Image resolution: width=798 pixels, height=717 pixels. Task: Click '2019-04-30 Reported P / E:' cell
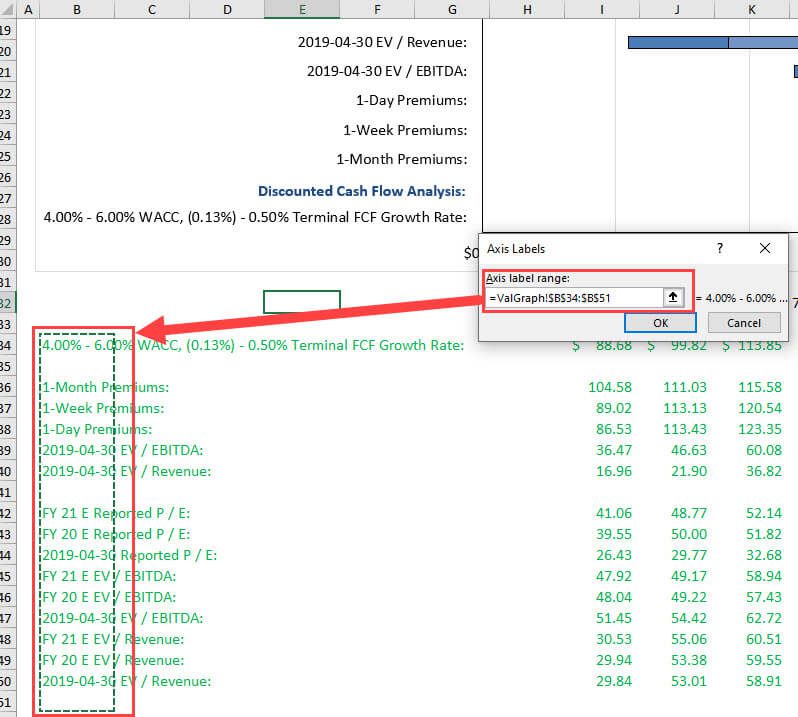(129, 555)
